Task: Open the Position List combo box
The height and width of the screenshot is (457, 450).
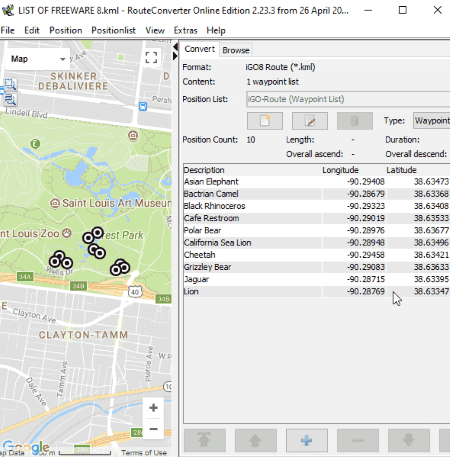Action: pos(348,99)
